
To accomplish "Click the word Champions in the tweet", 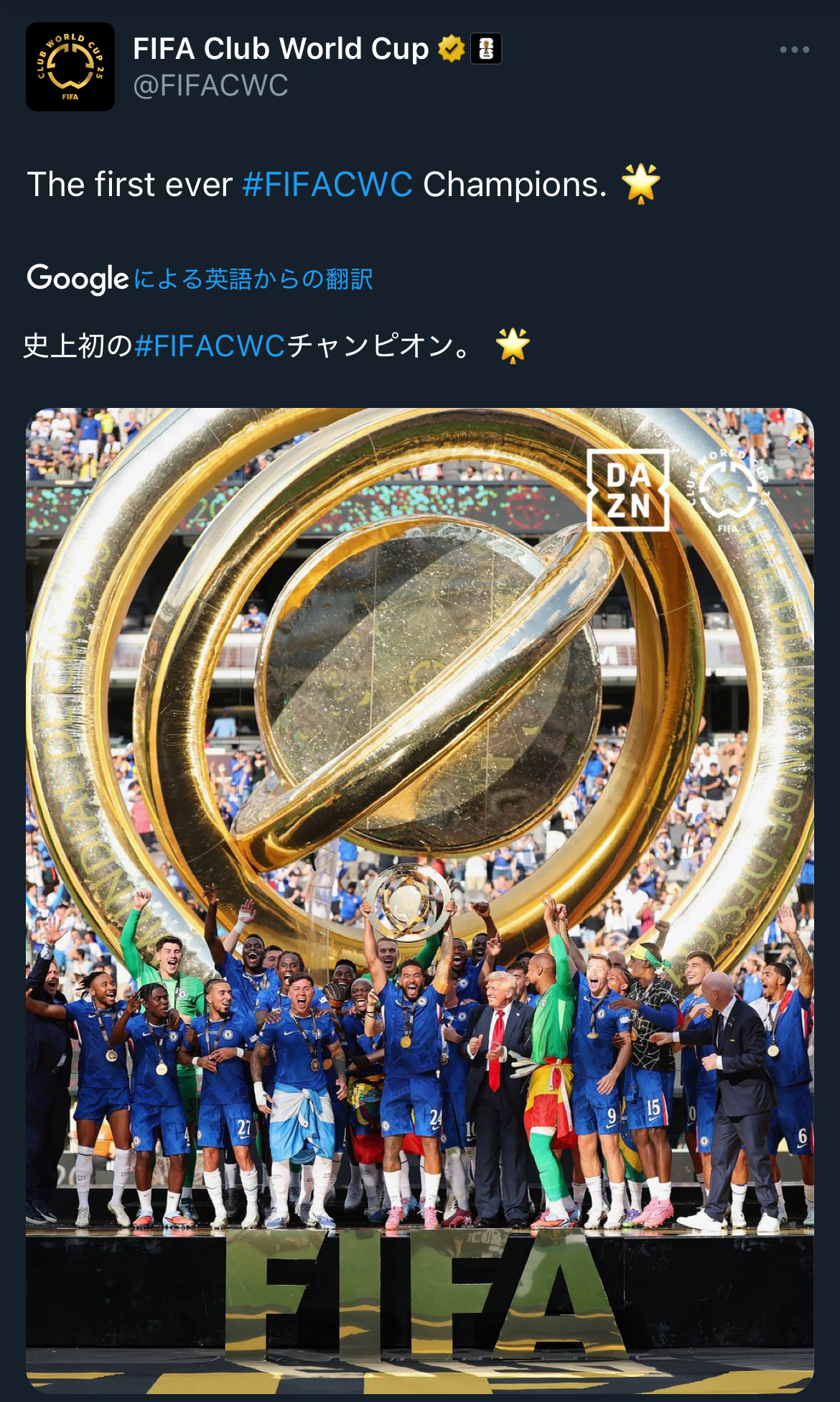I will pos(515,185).
